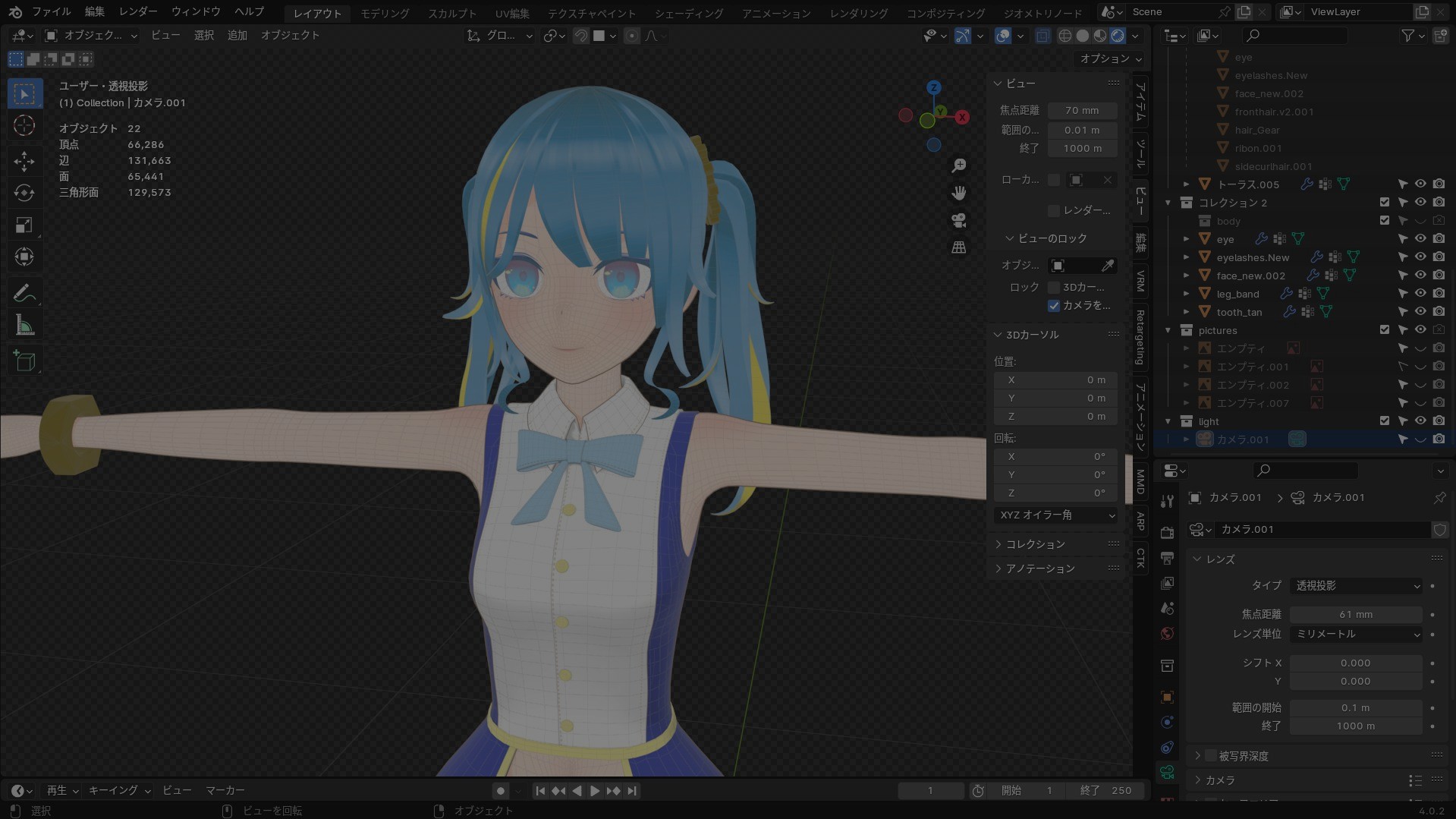Click the camera 焦点距離 61 mm field
Viewport: 1456px width, 819px height.
tap(1356, 615)
